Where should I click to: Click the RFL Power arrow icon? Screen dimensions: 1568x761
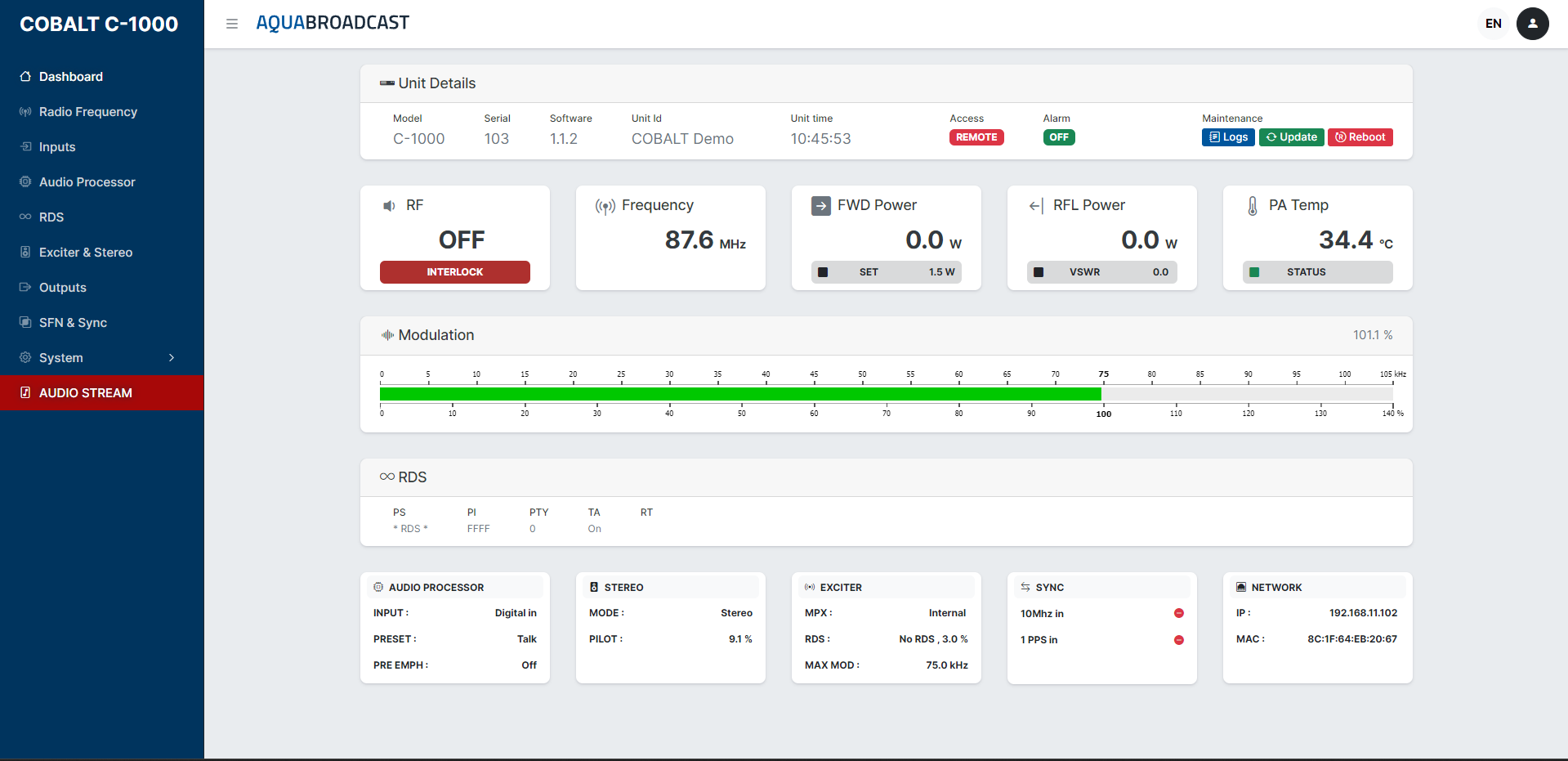click(1036, 206)
